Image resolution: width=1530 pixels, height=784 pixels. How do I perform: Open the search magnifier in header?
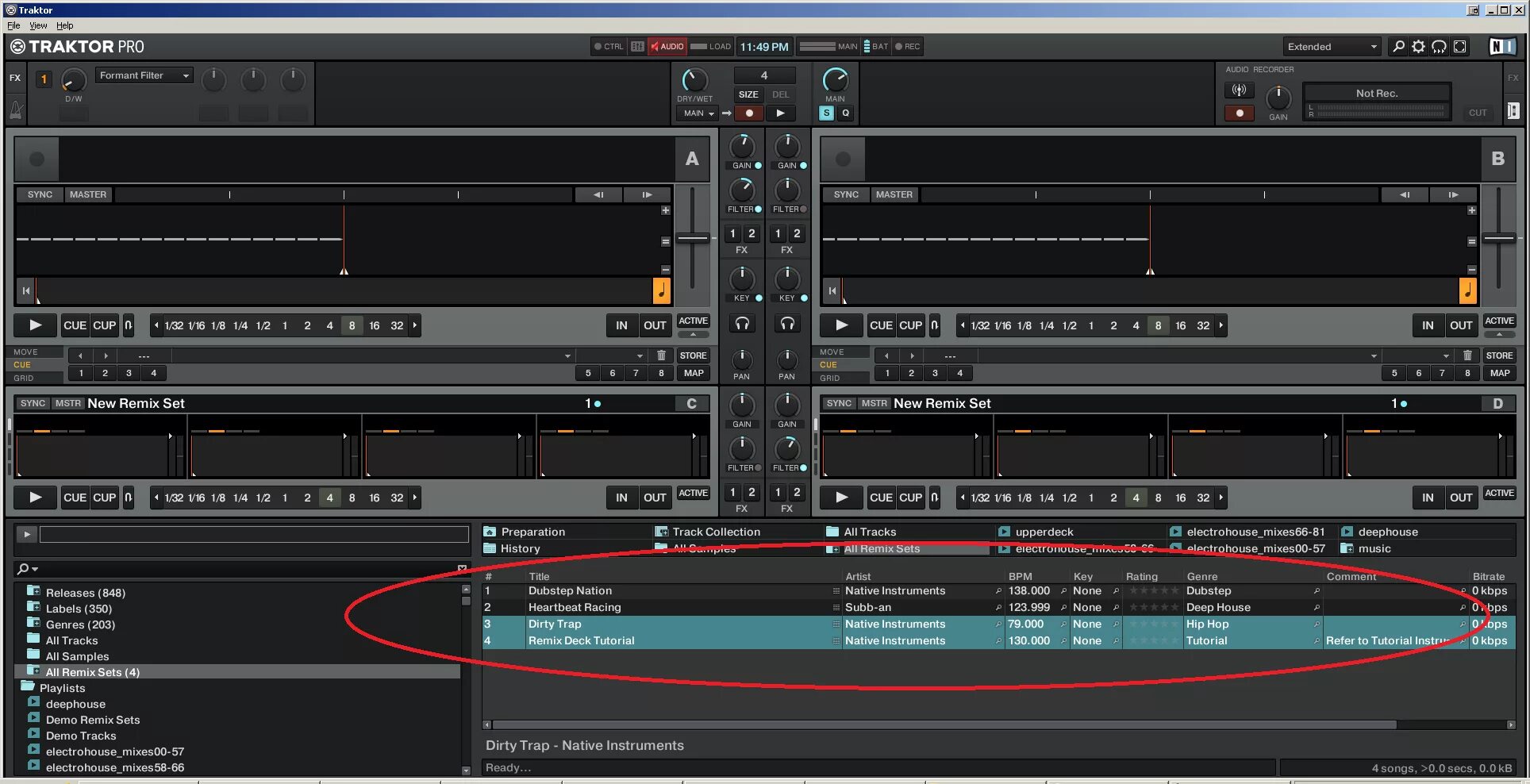[1398, 47]
